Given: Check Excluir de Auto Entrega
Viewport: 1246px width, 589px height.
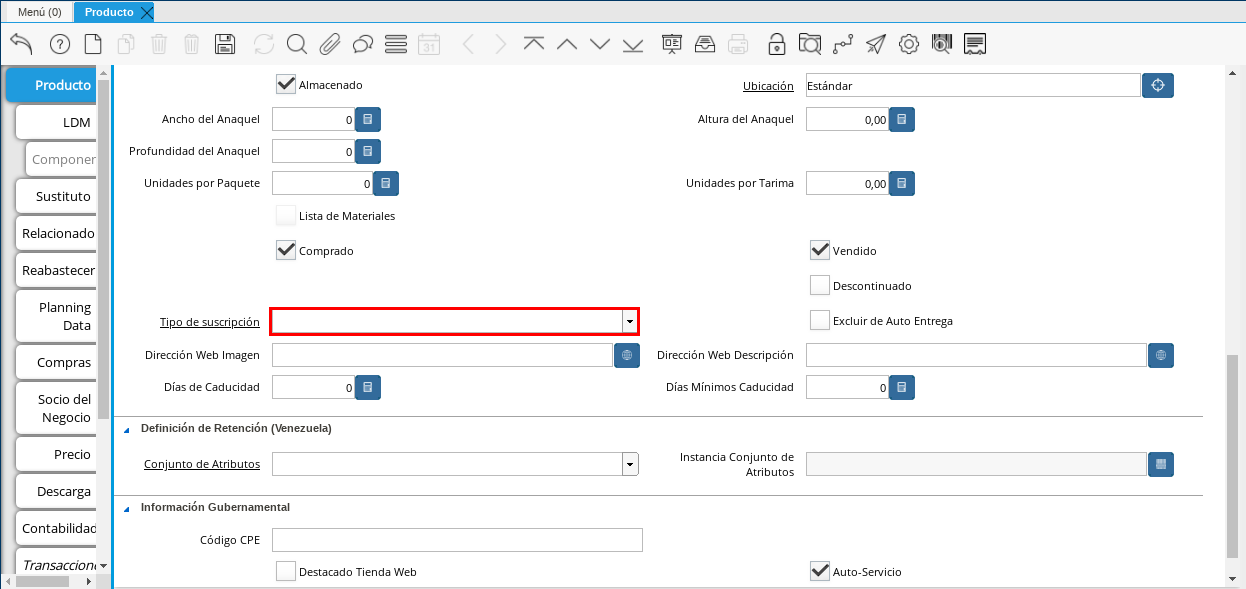Looking at the screenshot, I should pyautogui.click(x=820, y=321).
